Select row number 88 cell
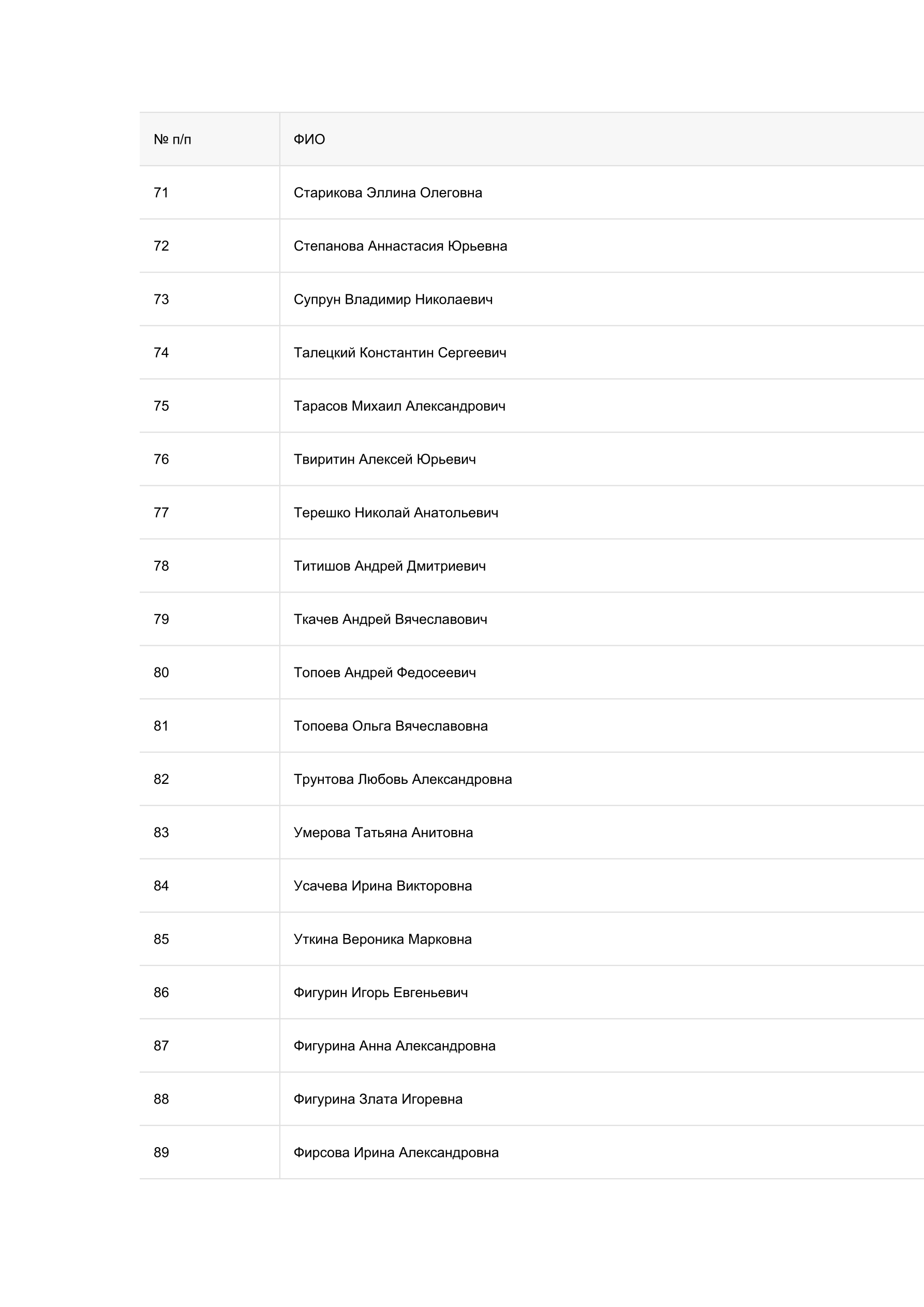The image size is (924, 1307). [x=210, y=1099]
